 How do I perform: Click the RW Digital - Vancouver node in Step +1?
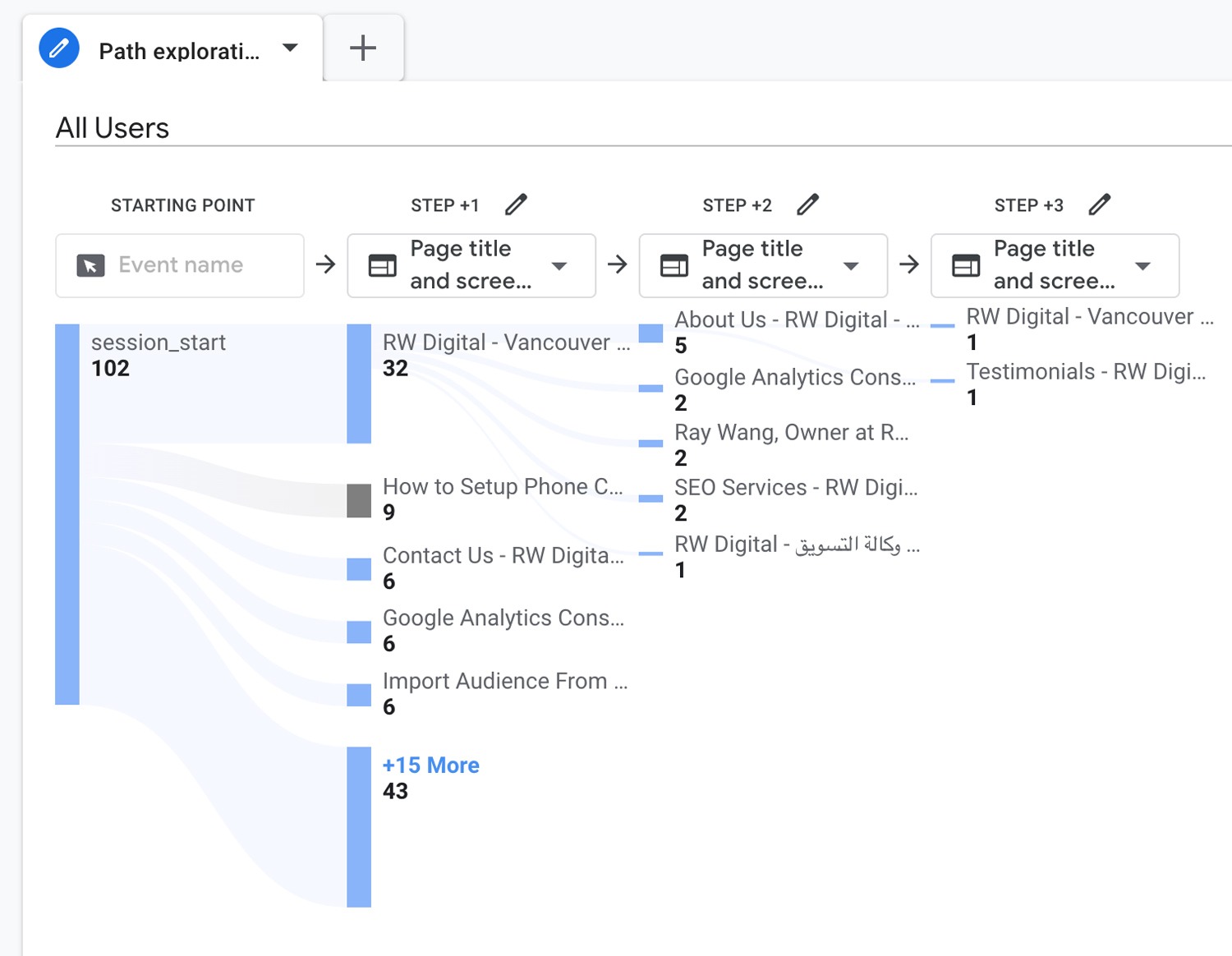(359, 382)
